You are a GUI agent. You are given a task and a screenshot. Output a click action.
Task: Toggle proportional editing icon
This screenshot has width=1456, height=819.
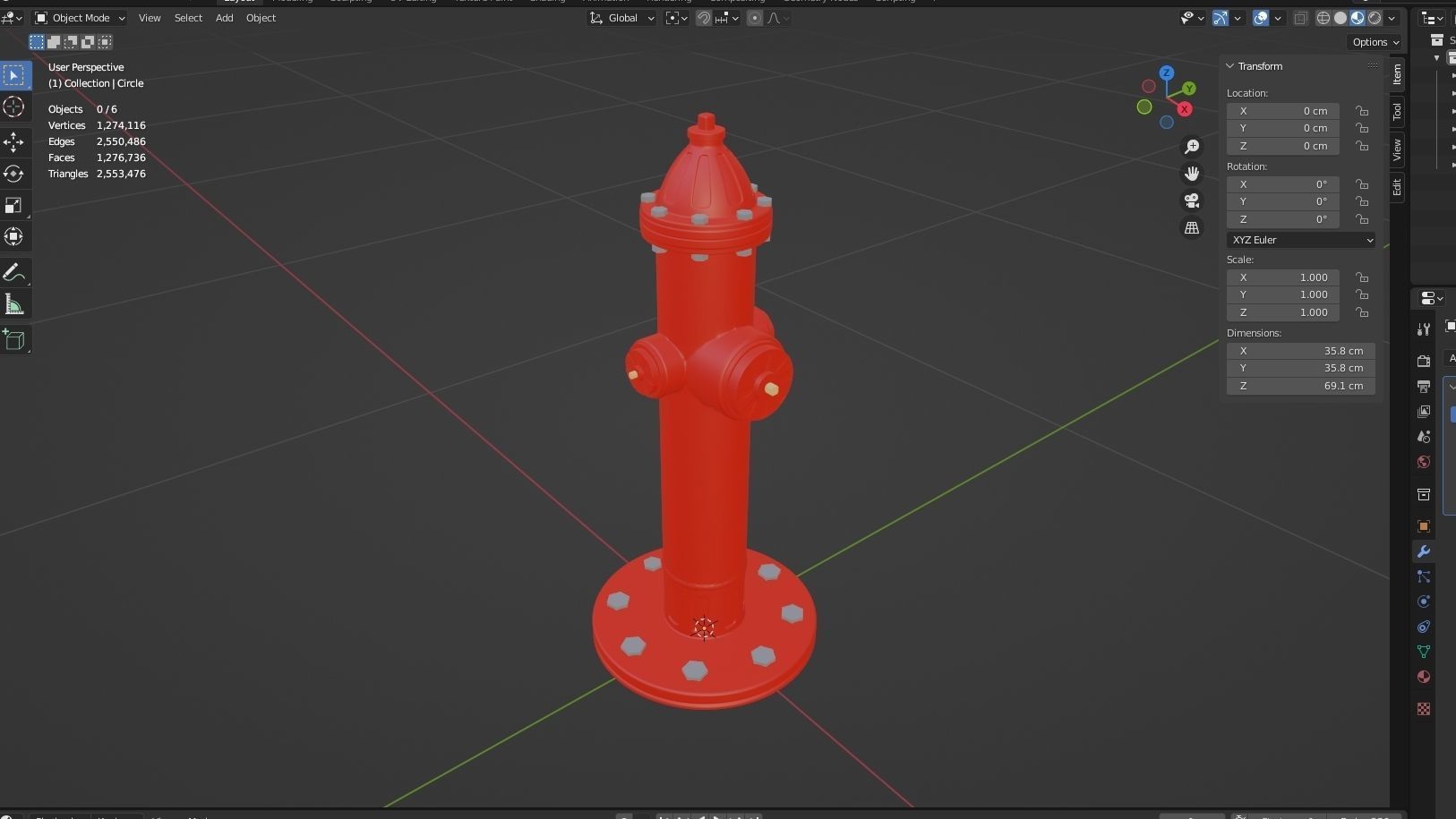coord(755,18)
